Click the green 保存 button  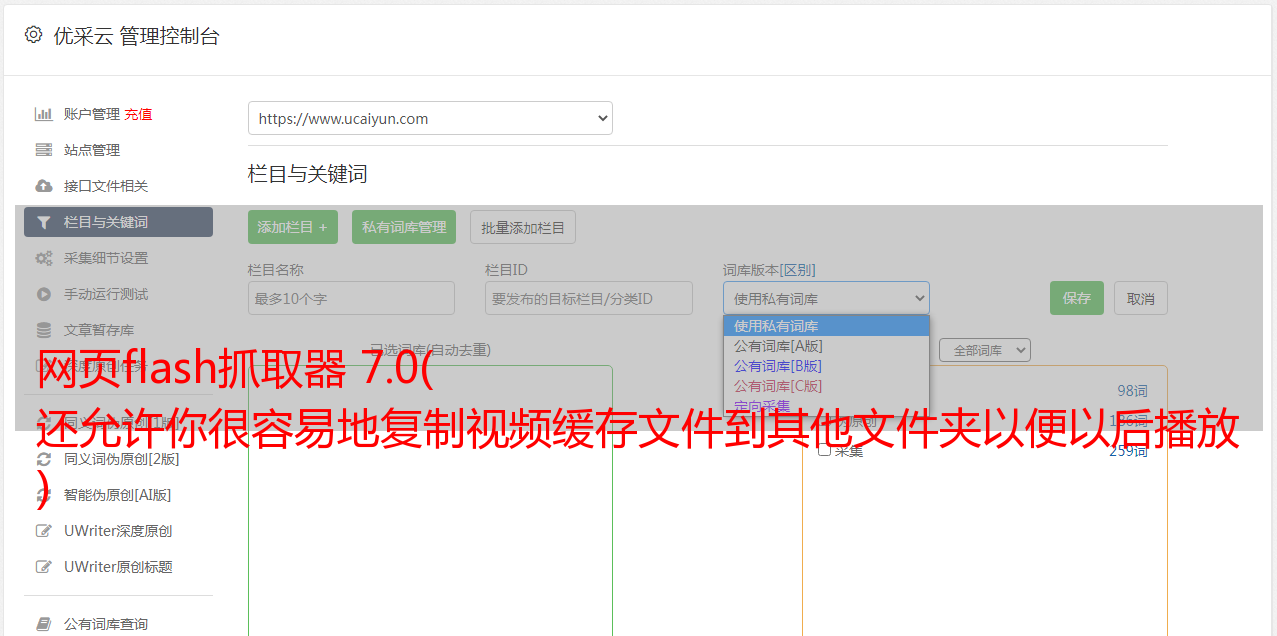(x=1077, y=298)
